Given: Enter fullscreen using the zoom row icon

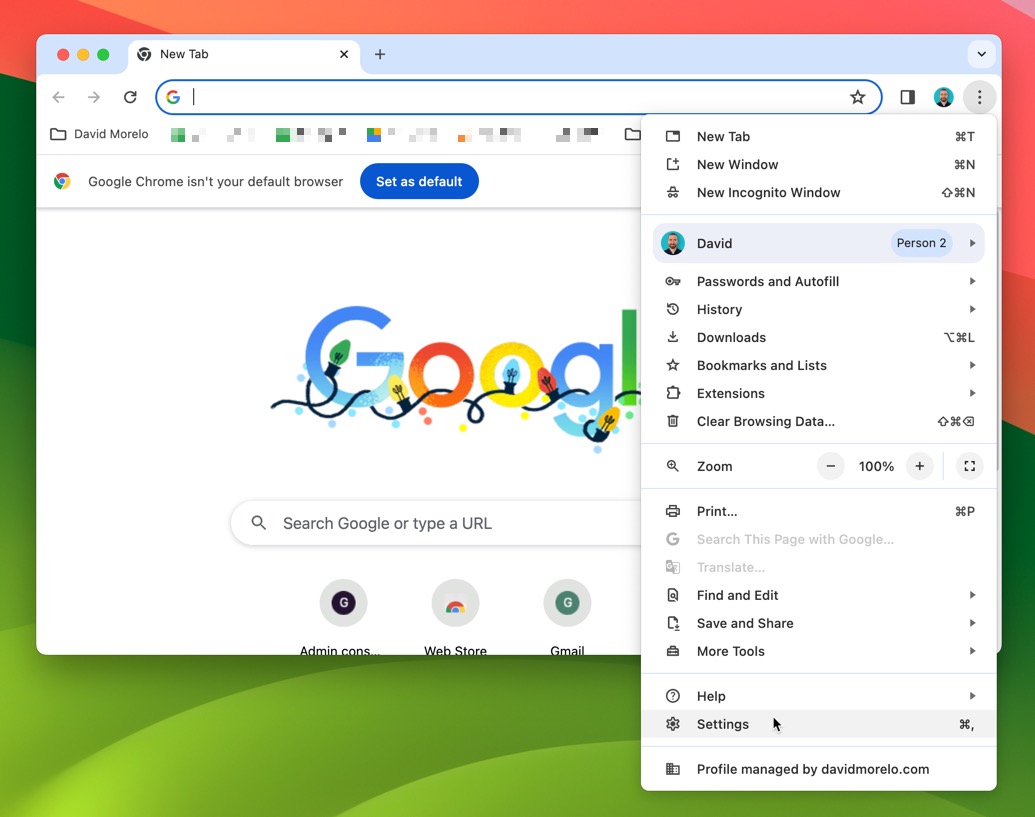Looking at the screenshot, I should [x=968, y=466].
